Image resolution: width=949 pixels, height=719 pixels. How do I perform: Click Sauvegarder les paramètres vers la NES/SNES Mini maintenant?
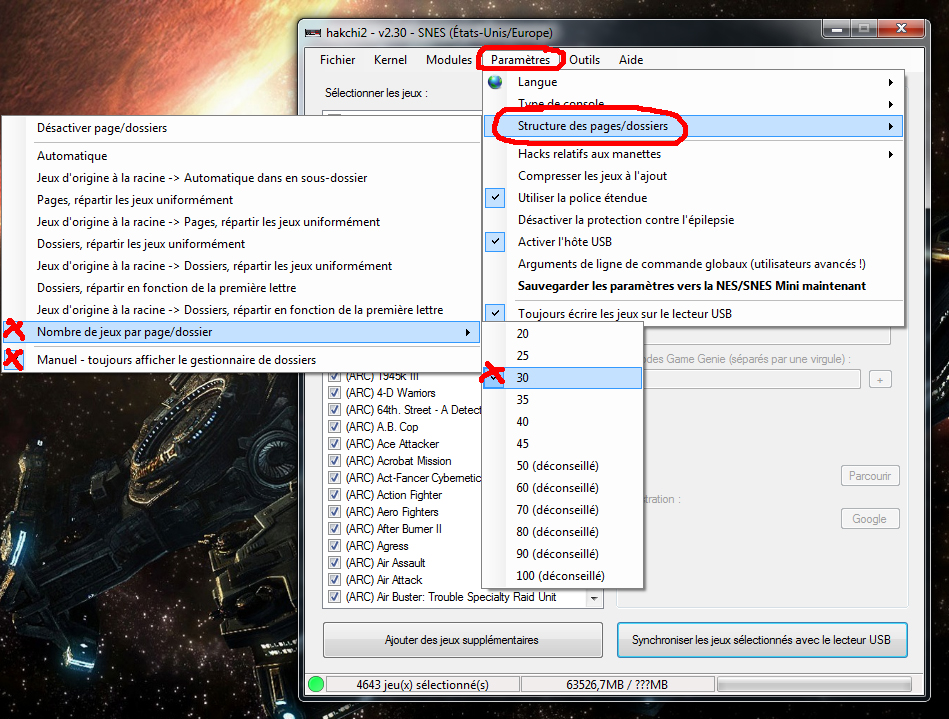[x=693, y=286]
